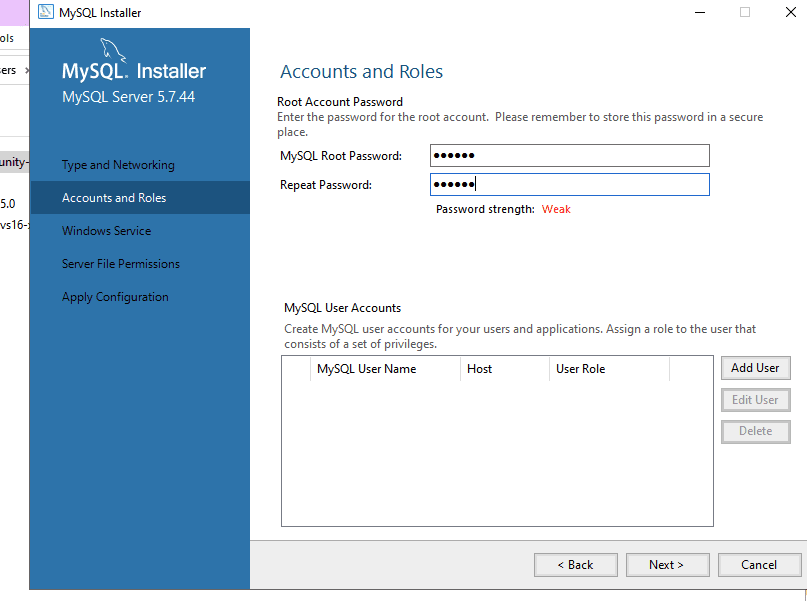Viewport: 807px width, 601px height.
Task: Click the MySQL dolphin logo
Action: point(115,50)
